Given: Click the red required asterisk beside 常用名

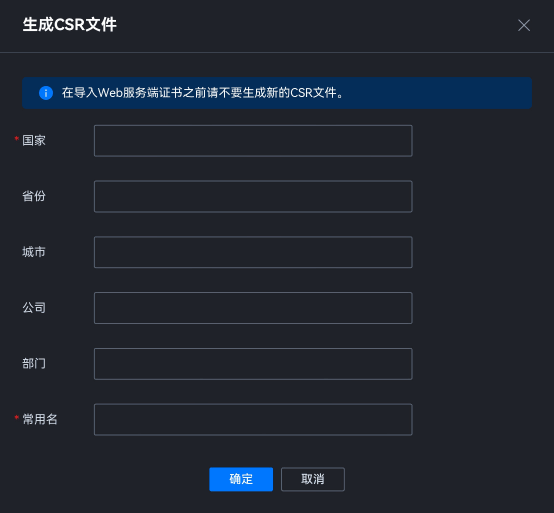Looking at the screenshot, I should (x=17, y=418).
